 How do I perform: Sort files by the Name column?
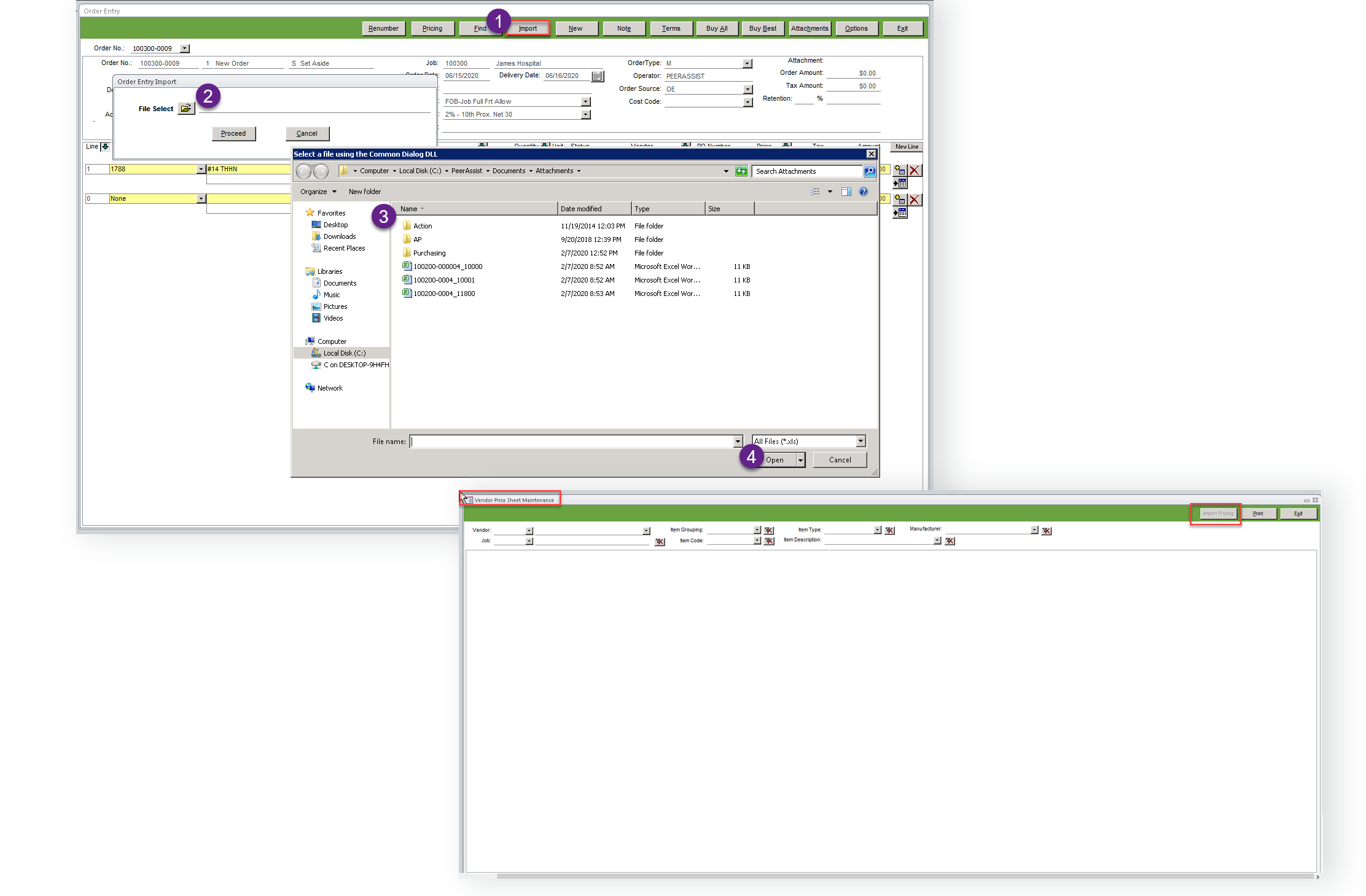(x=474, y=209)
